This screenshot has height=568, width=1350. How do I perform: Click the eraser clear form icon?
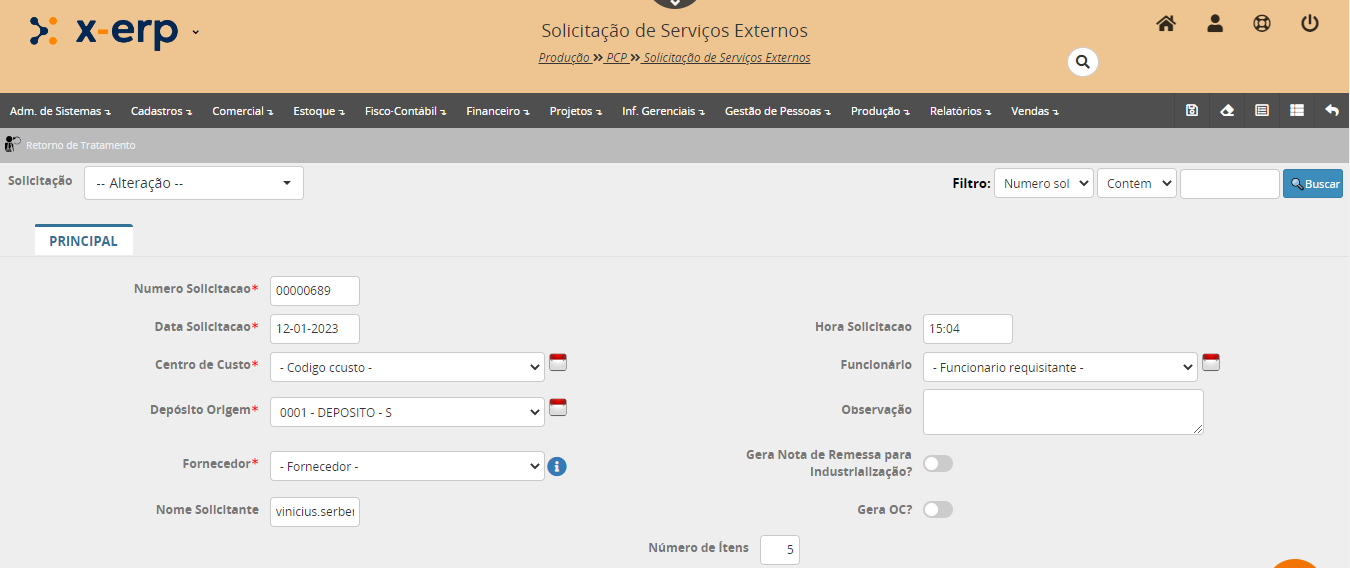pos(1227,111)
